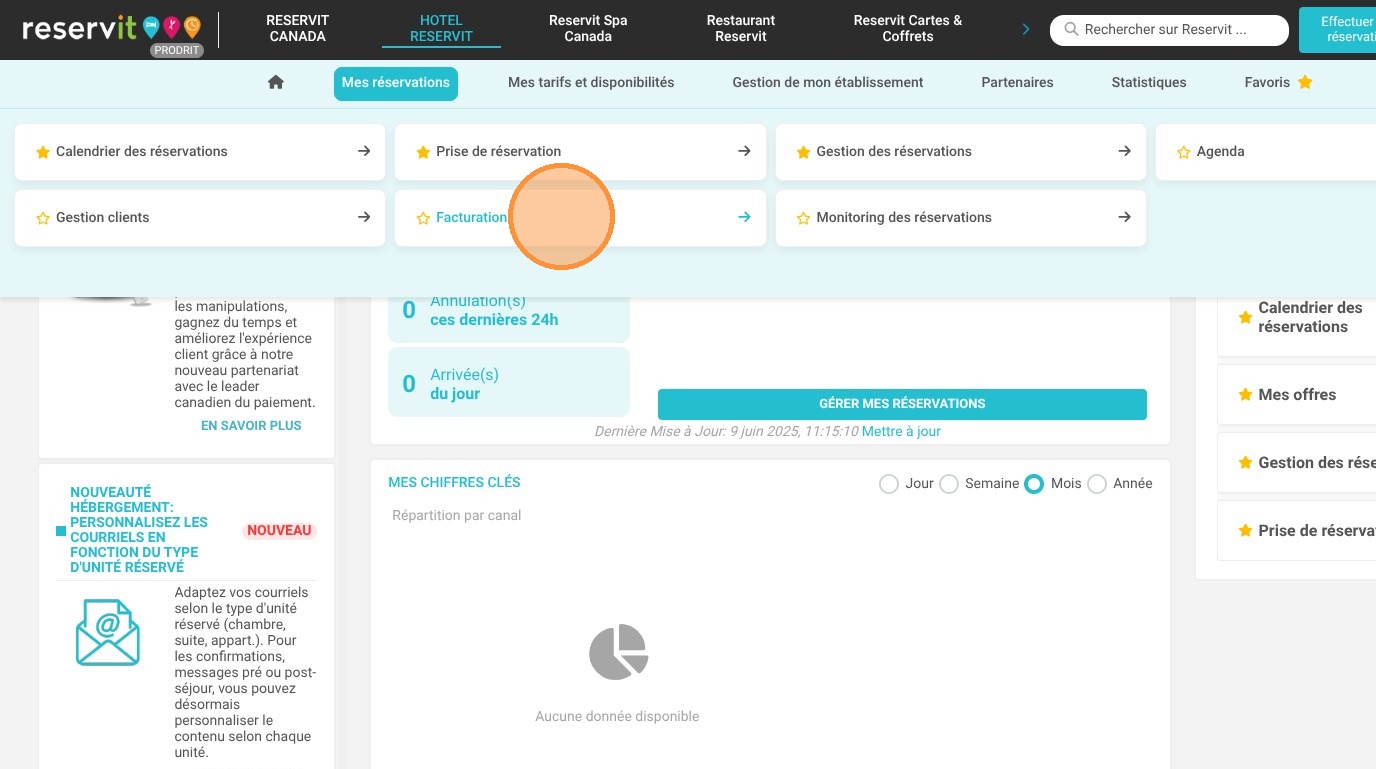
Task: Click the arrow on Calendrier des réservations card
Action: (x=364, y=151)
